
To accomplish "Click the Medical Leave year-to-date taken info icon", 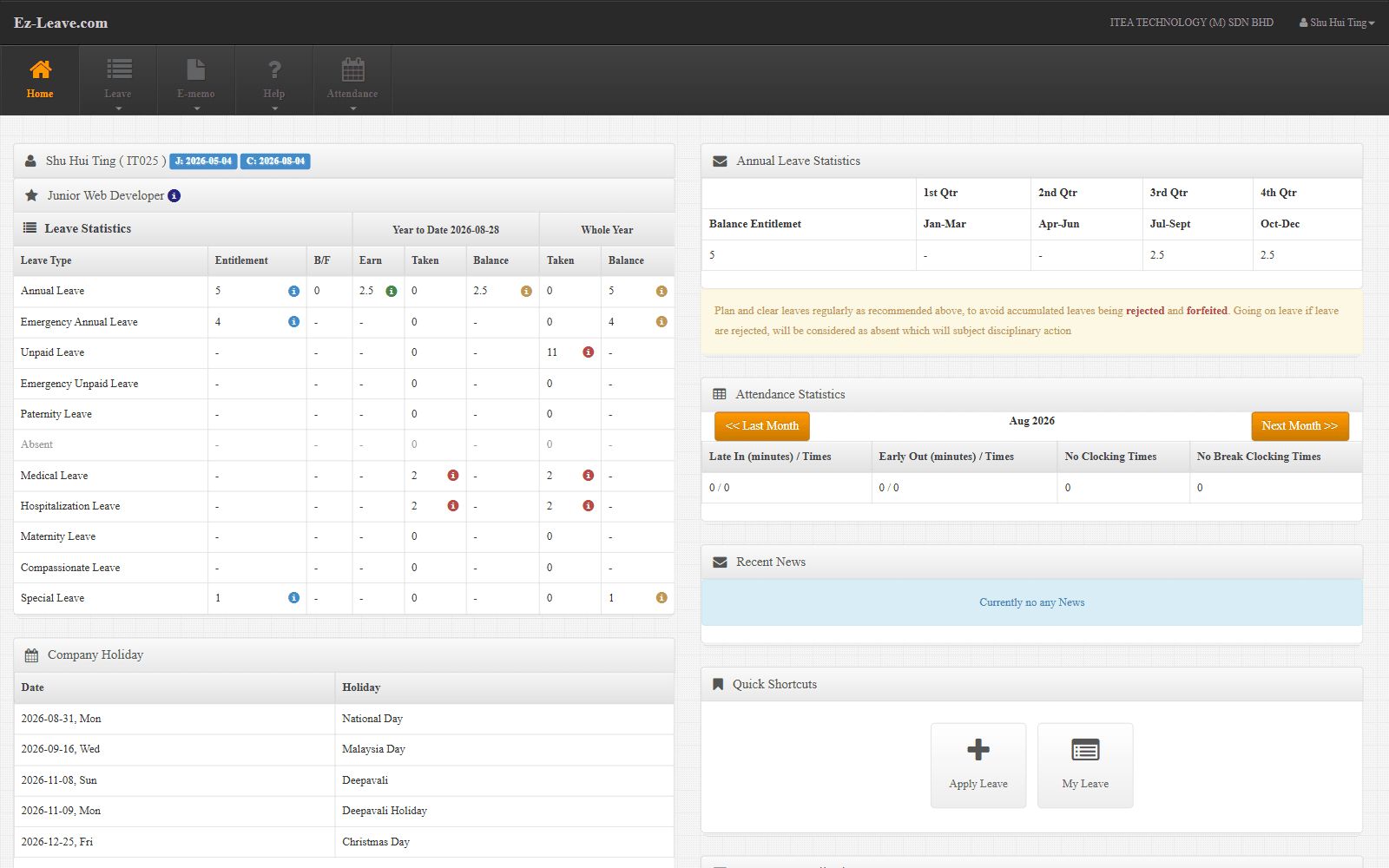I will pyautogui.click(x=453, y=476).
